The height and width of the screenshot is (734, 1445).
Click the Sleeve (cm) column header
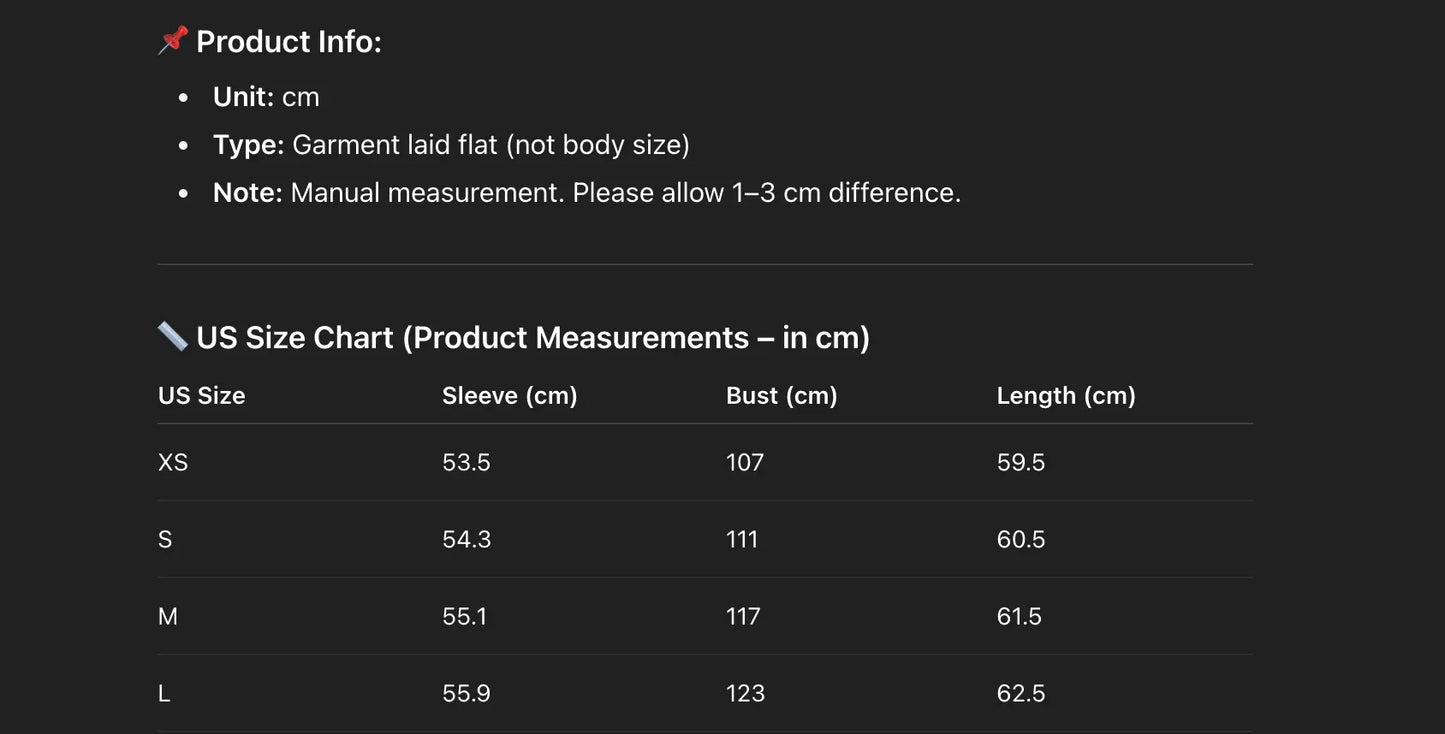click(510, 396)
